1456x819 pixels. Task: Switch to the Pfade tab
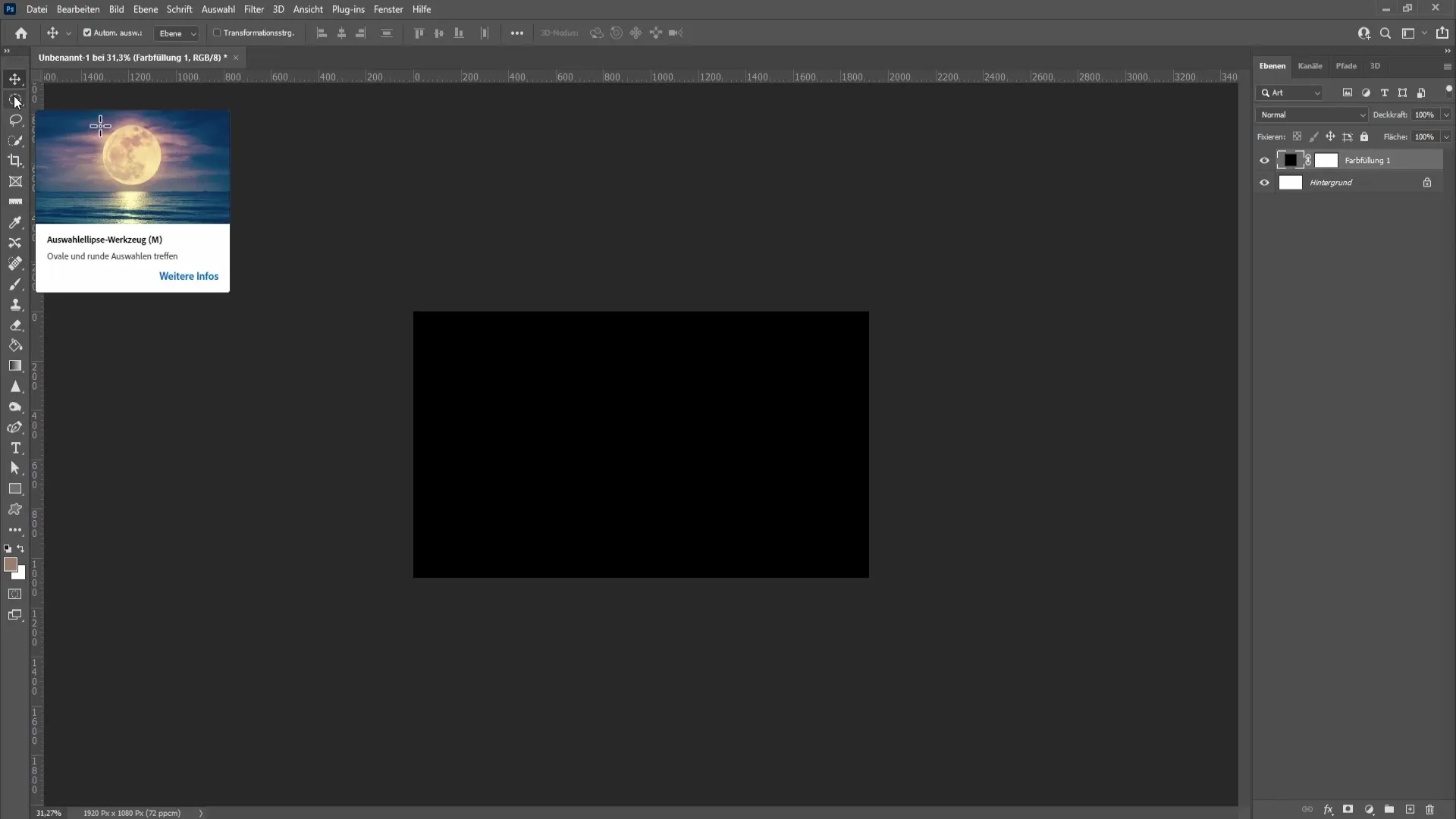click(x=1346, y=65)
